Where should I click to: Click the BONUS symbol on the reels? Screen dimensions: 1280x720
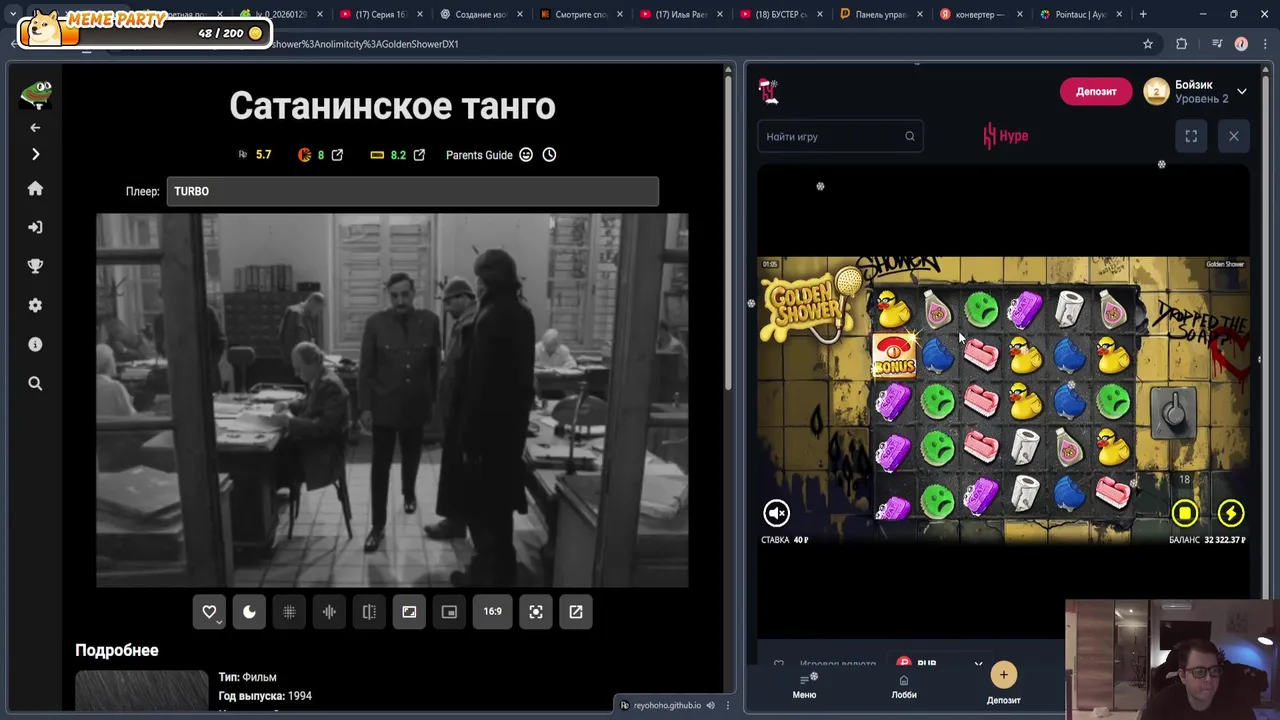(894, 355)
